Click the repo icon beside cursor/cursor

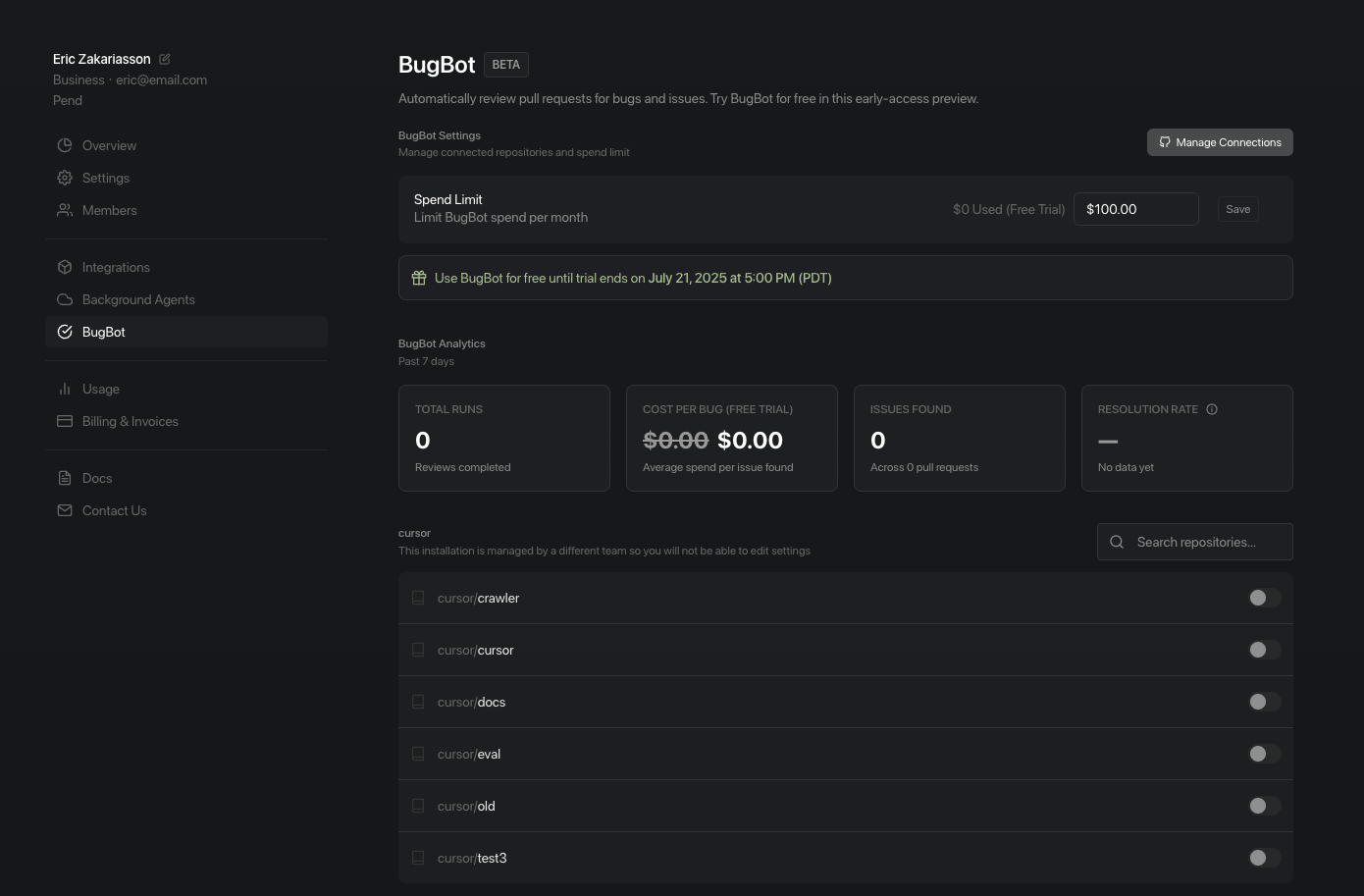point(418,650)
